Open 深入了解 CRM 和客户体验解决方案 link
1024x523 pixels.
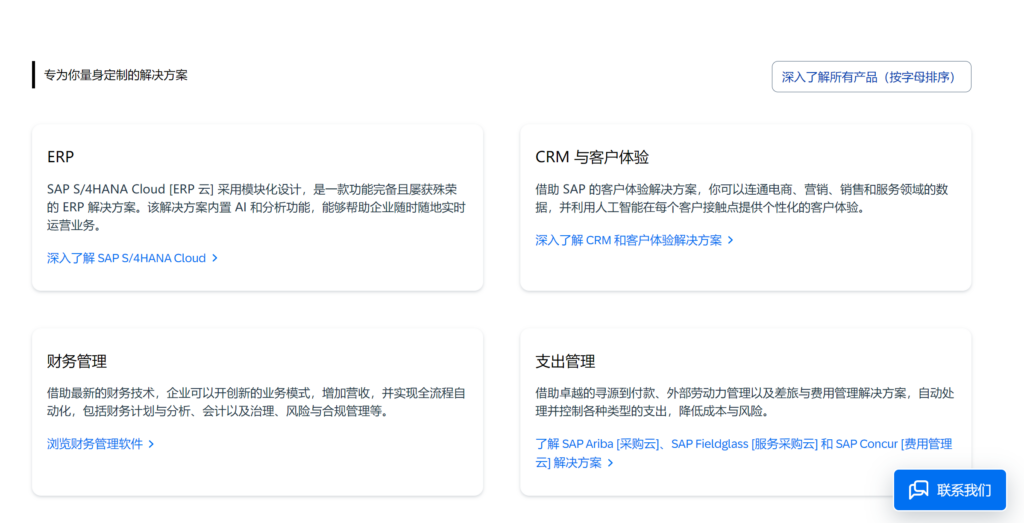point(635,240)
